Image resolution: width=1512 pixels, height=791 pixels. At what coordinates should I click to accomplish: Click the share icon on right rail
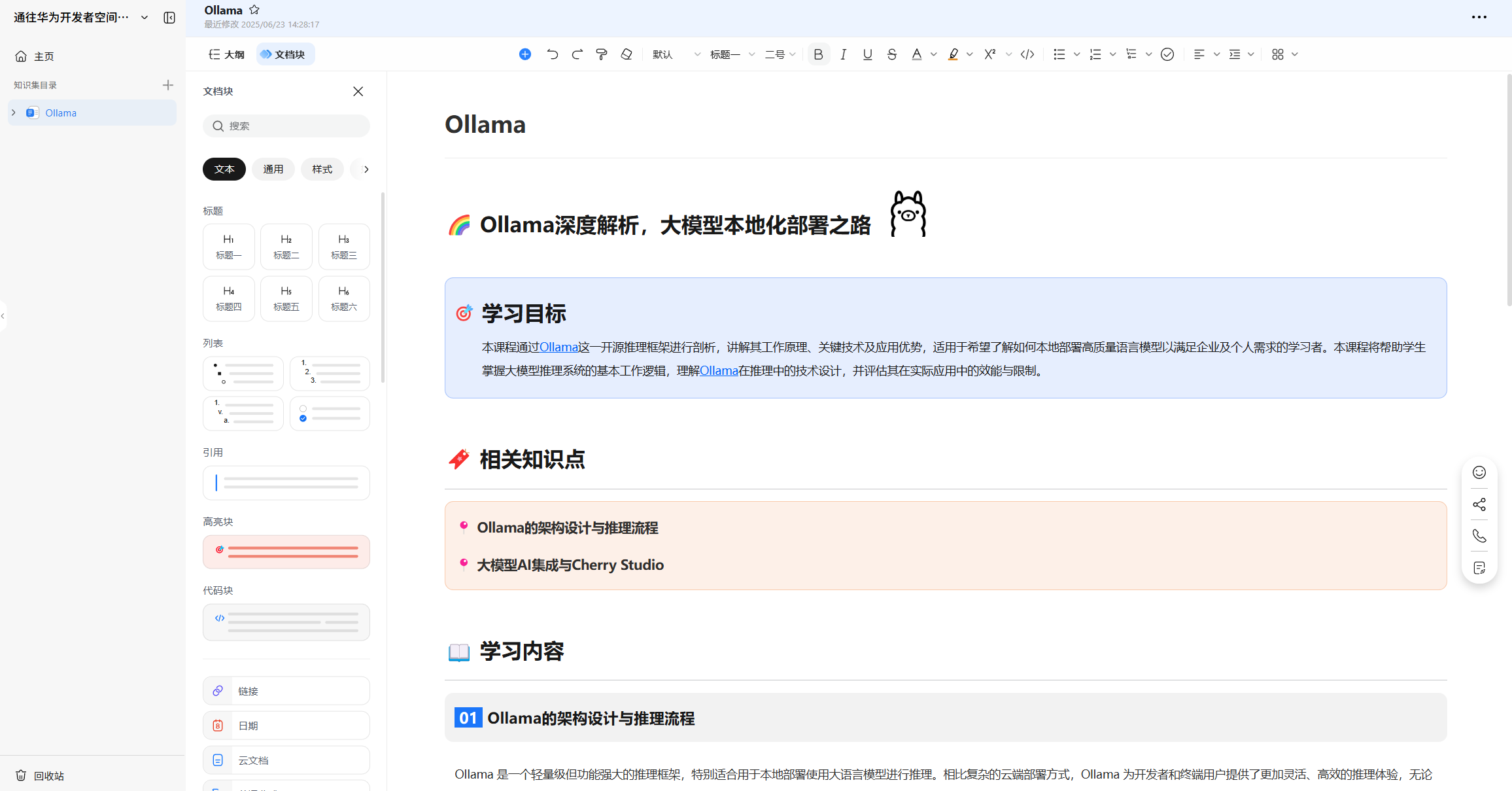[1479, 504]
